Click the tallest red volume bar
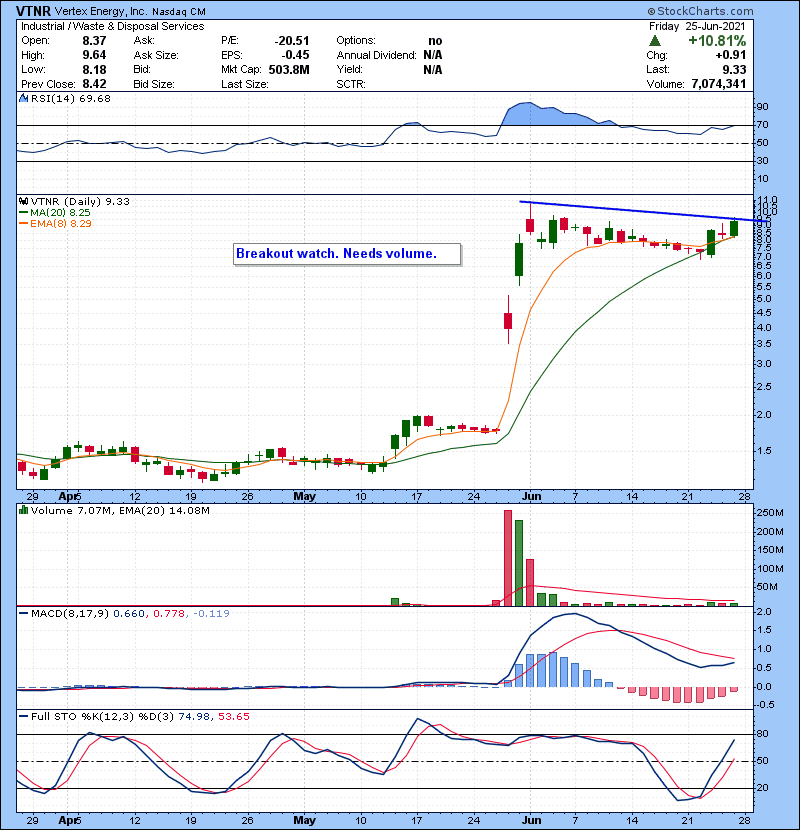Image resolution: width=800 pixels, height=830 pixels. pyautogui.click(x=508, y=558)
